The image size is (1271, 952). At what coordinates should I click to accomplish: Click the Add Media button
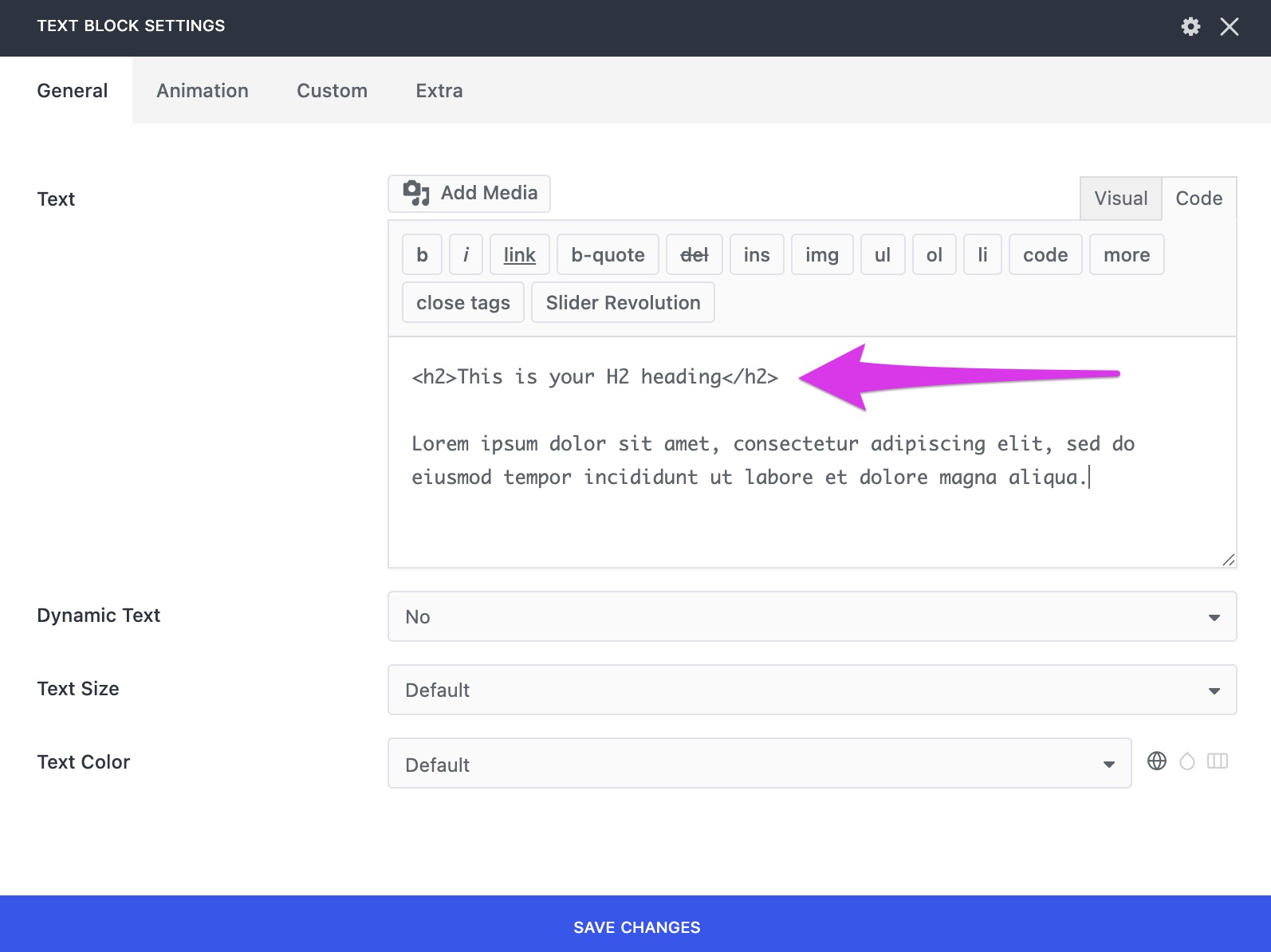click(x=469, y=194)
